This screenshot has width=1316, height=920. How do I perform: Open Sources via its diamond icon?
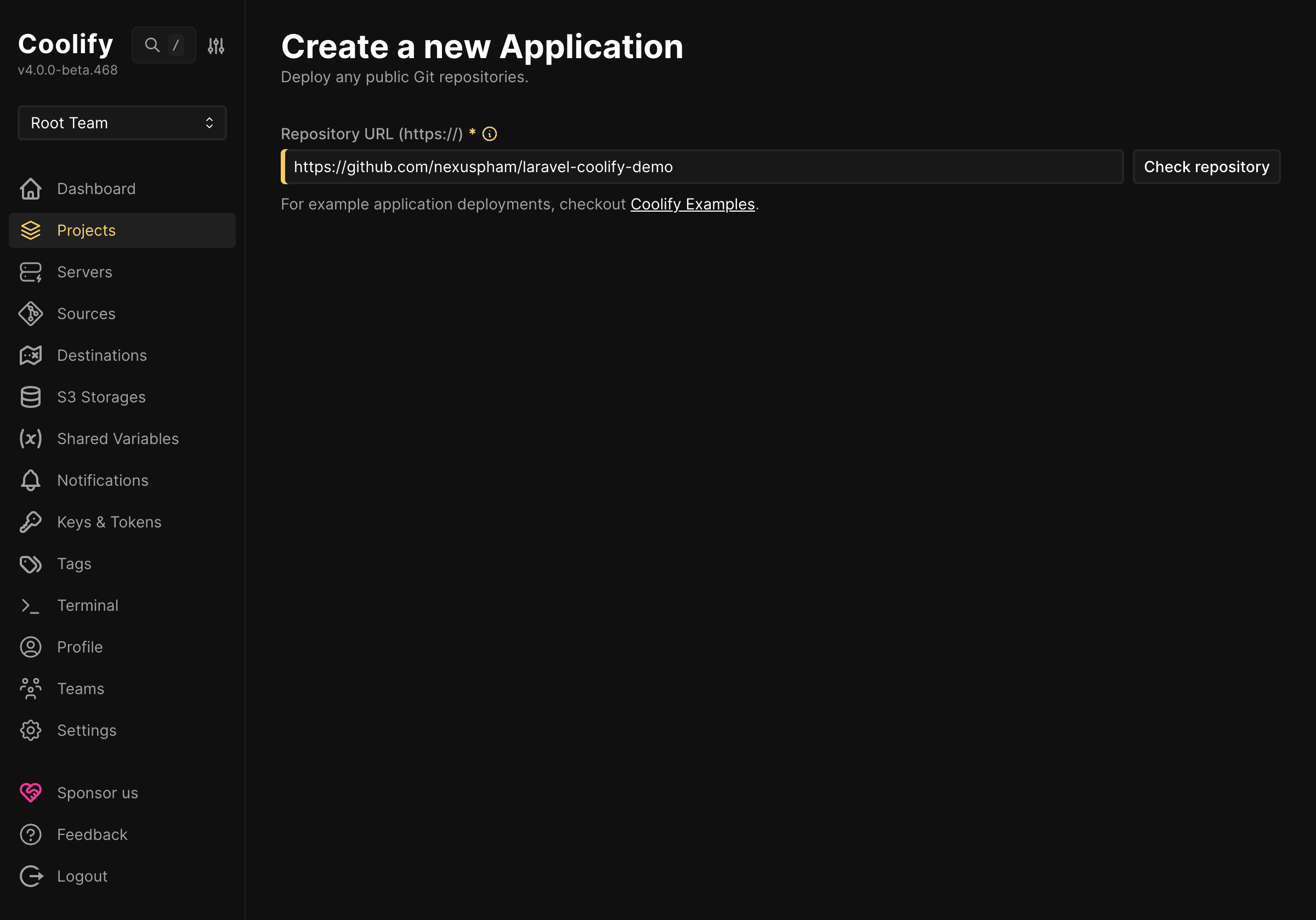click(x=31, y=314)
